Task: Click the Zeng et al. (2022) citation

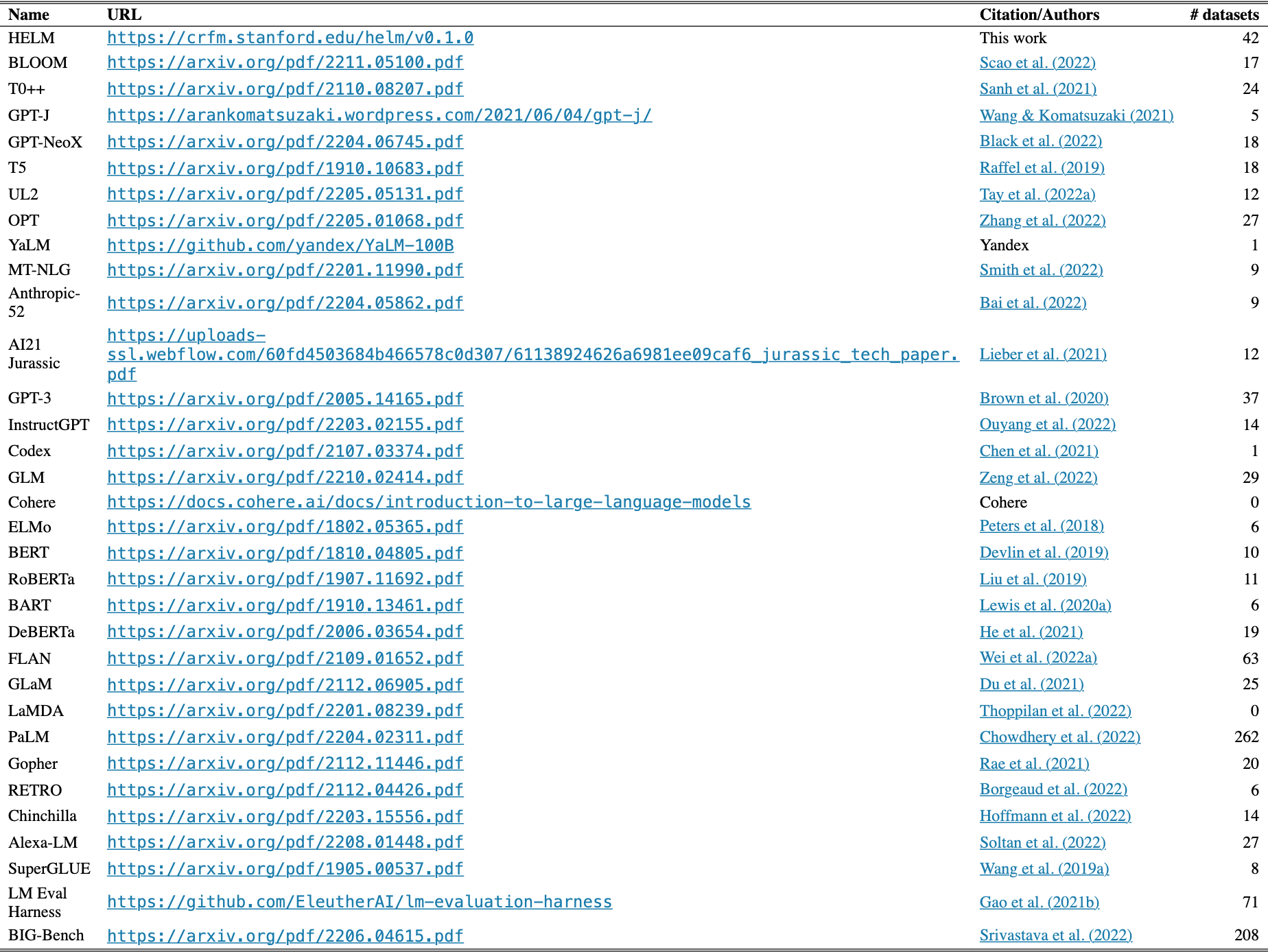Action: click(1039, 477)
